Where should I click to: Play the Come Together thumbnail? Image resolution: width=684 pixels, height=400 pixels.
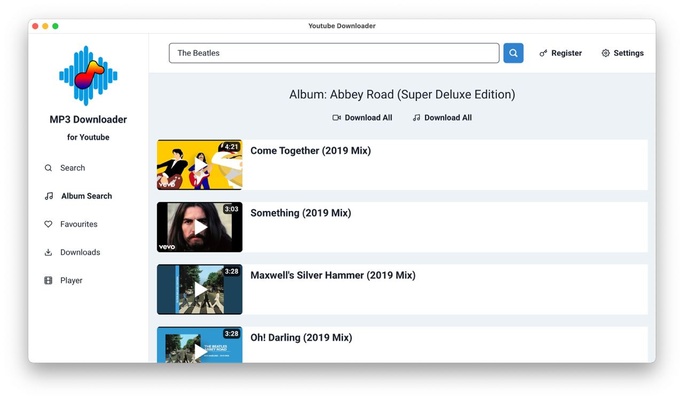click(x=200, y=165)
